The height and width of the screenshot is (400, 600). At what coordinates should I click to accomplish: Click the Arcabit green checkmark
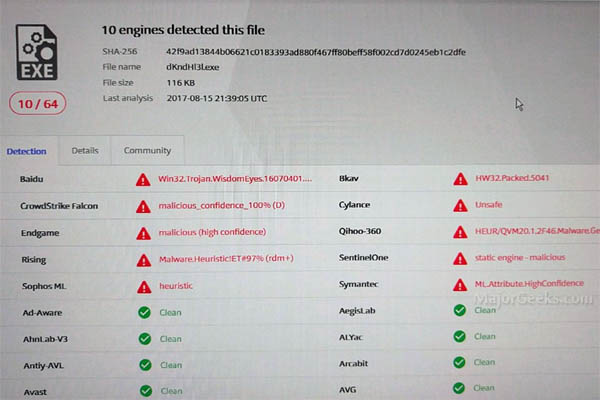click(x=459, y=362)
